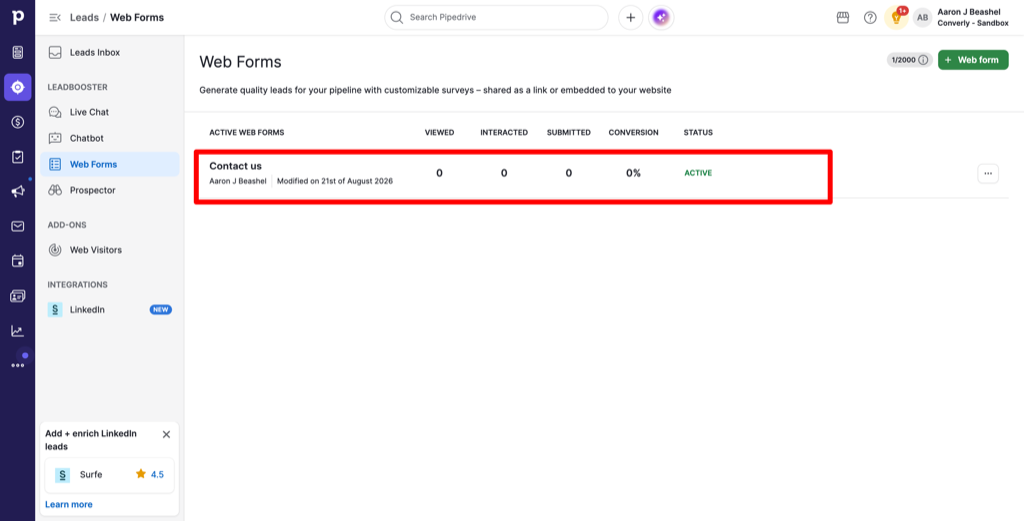
Task: Open Deals dollar icon in navigation rail
Action: click(18, 122)
